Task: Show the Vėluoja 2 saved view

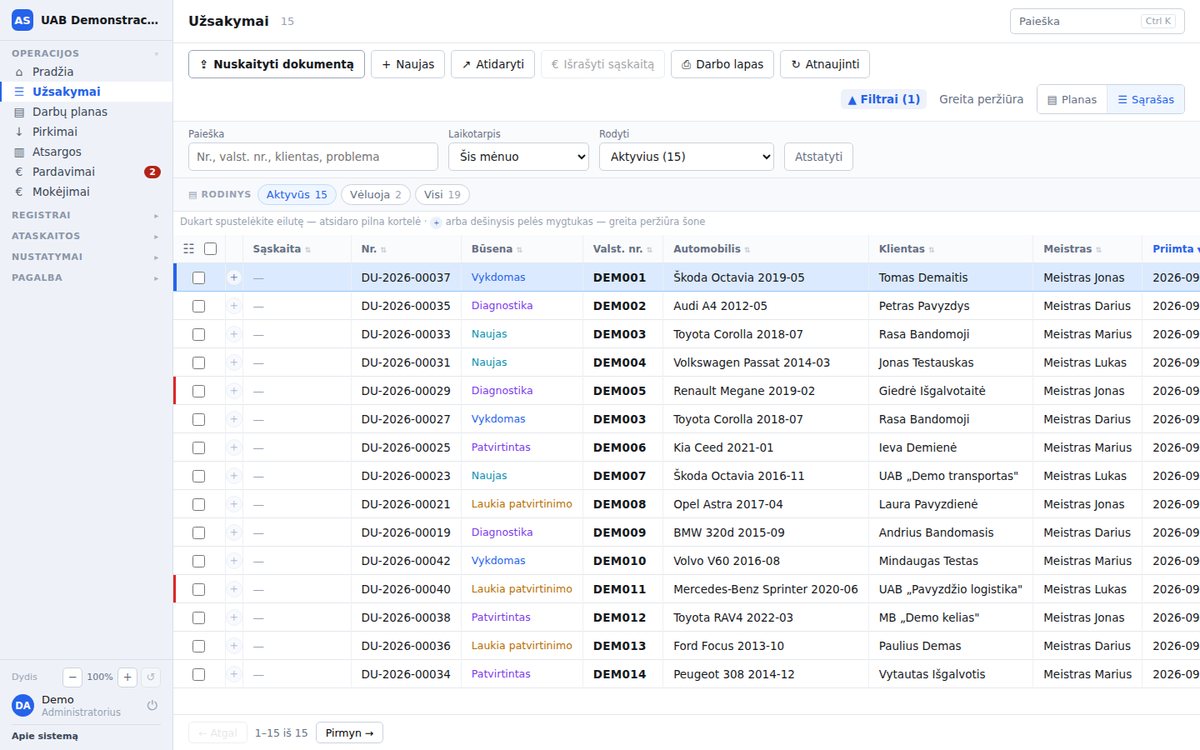Action: pyautogui.click(x=375, y=195)
